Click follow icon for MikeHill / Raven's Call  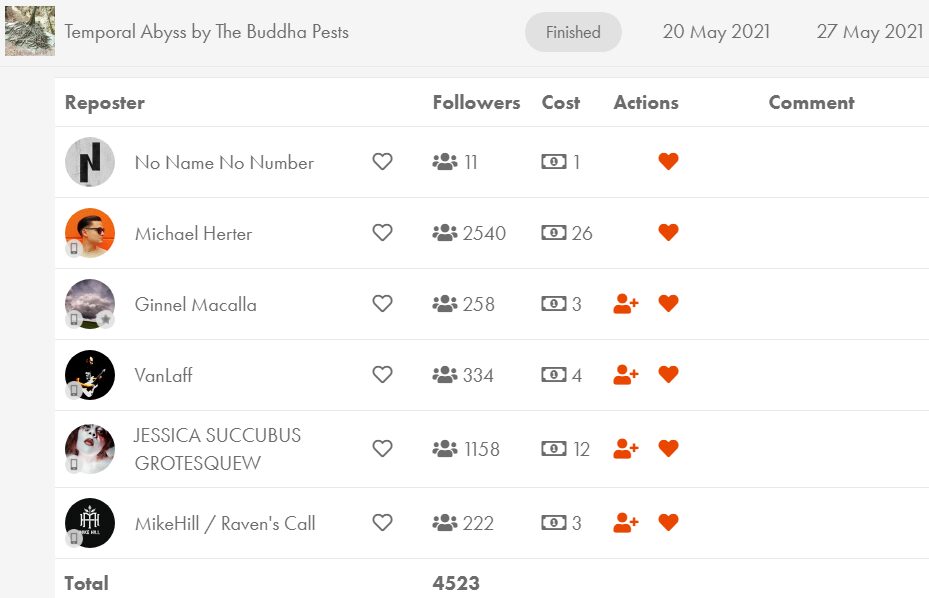click(x=626, y=523)
